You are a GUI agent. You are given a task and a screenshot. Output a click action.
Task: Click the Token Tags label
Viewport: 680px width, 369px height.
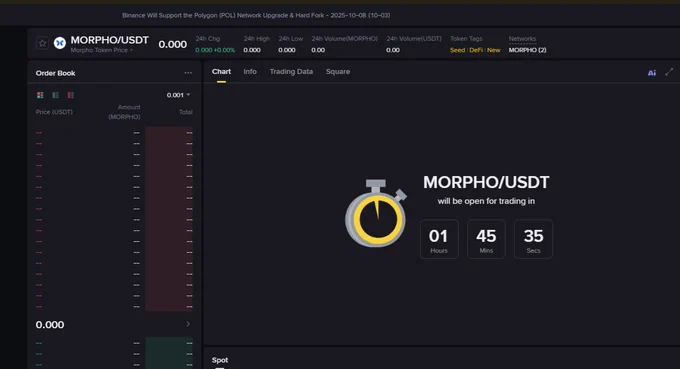pos(466,39)
